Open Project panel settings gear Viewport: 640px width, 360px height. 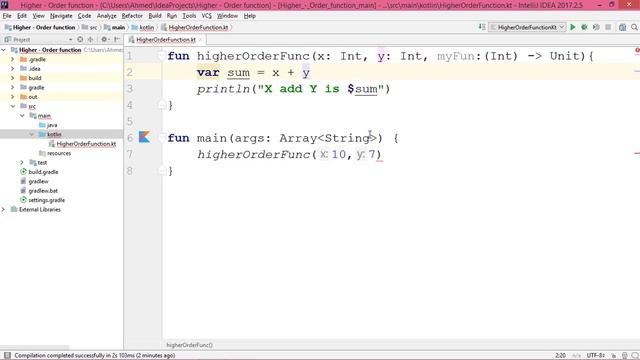coord(104,40)
